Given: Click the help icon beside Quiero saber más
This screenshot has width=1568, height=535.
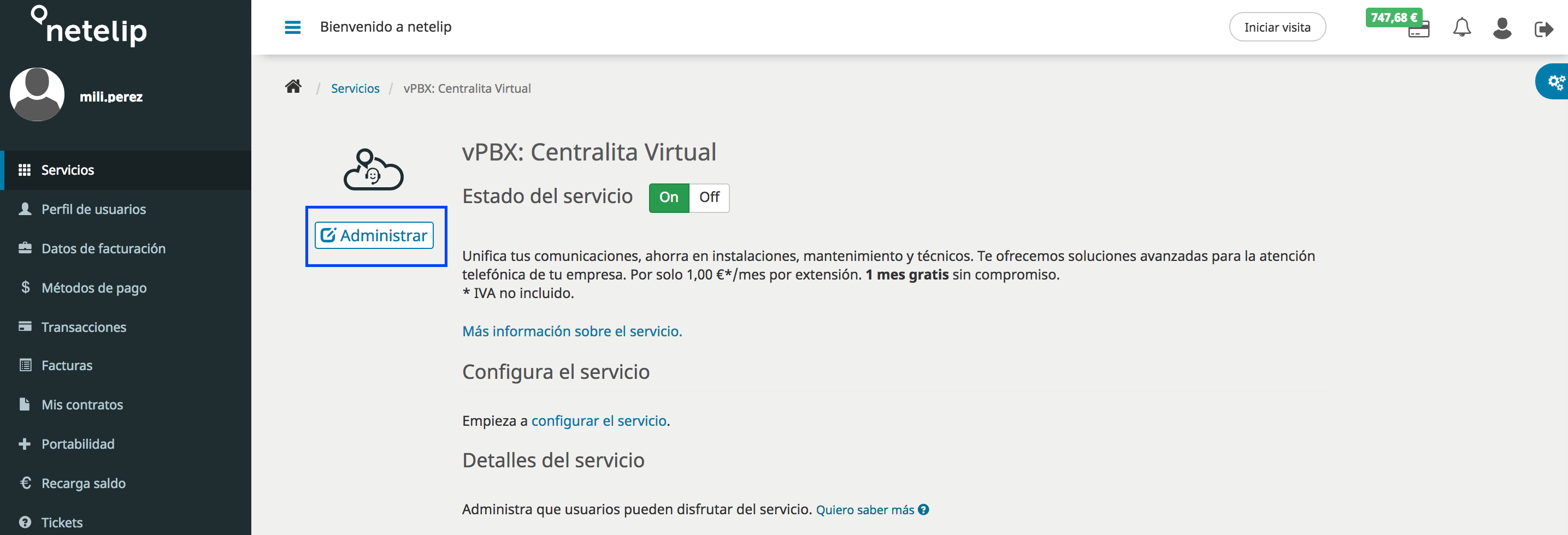Looking at the screenshot, I should coord(923,509).
